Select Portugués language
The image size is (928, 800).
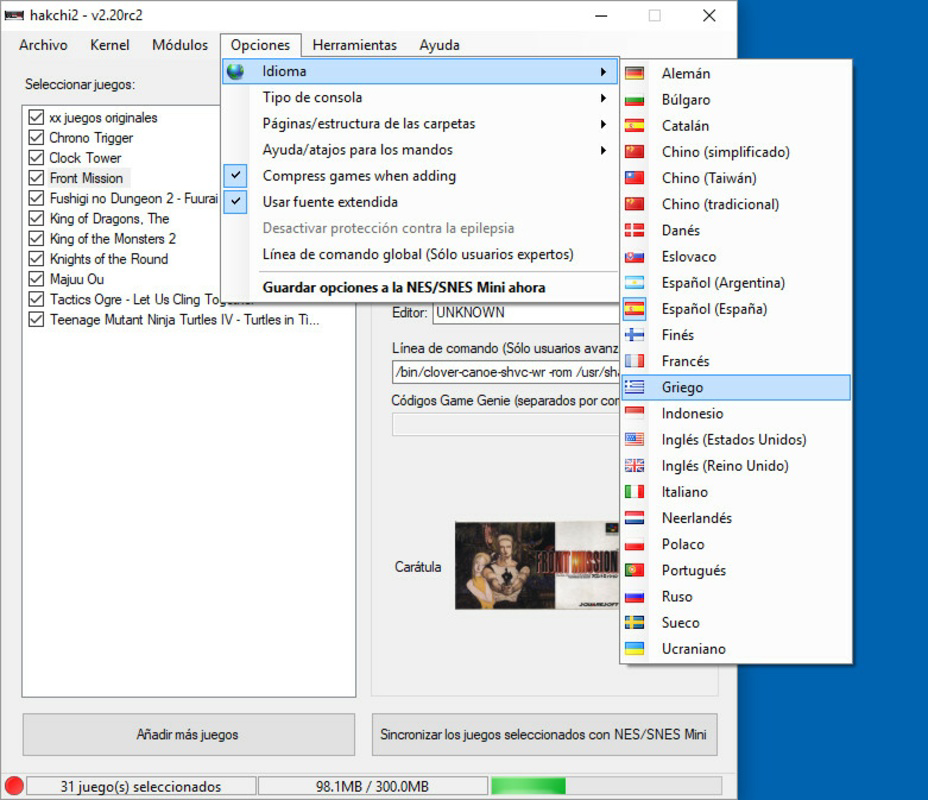pyautogui.click(x=736, y=570)
